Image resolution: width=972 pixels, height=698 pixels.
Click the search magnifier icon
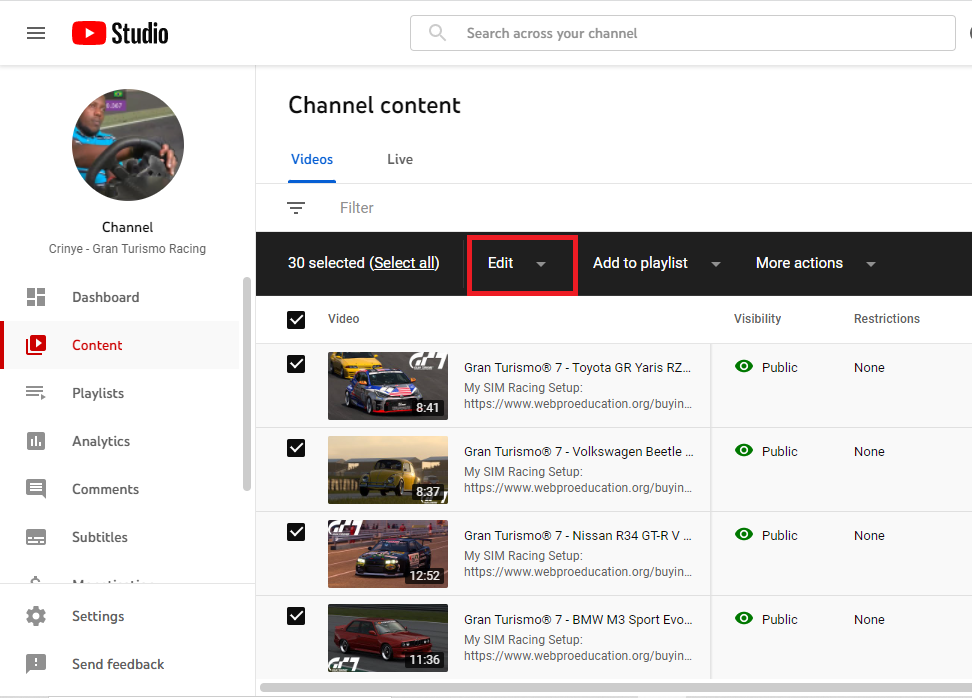click(437, 33)
